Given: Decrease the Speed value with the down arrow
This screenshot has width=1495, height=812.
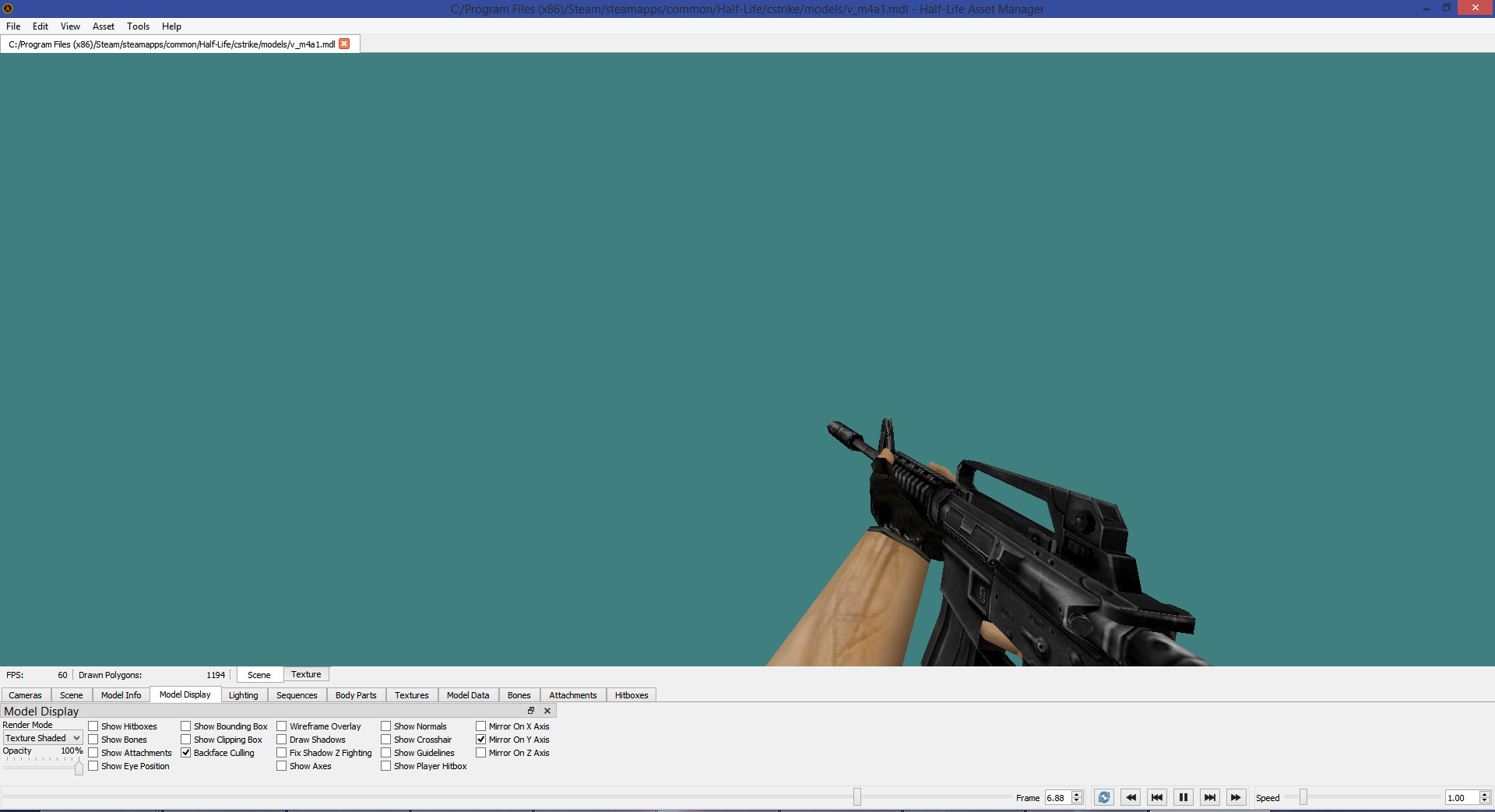Looking at the screenshot, I should click(x=1486, y=800).
